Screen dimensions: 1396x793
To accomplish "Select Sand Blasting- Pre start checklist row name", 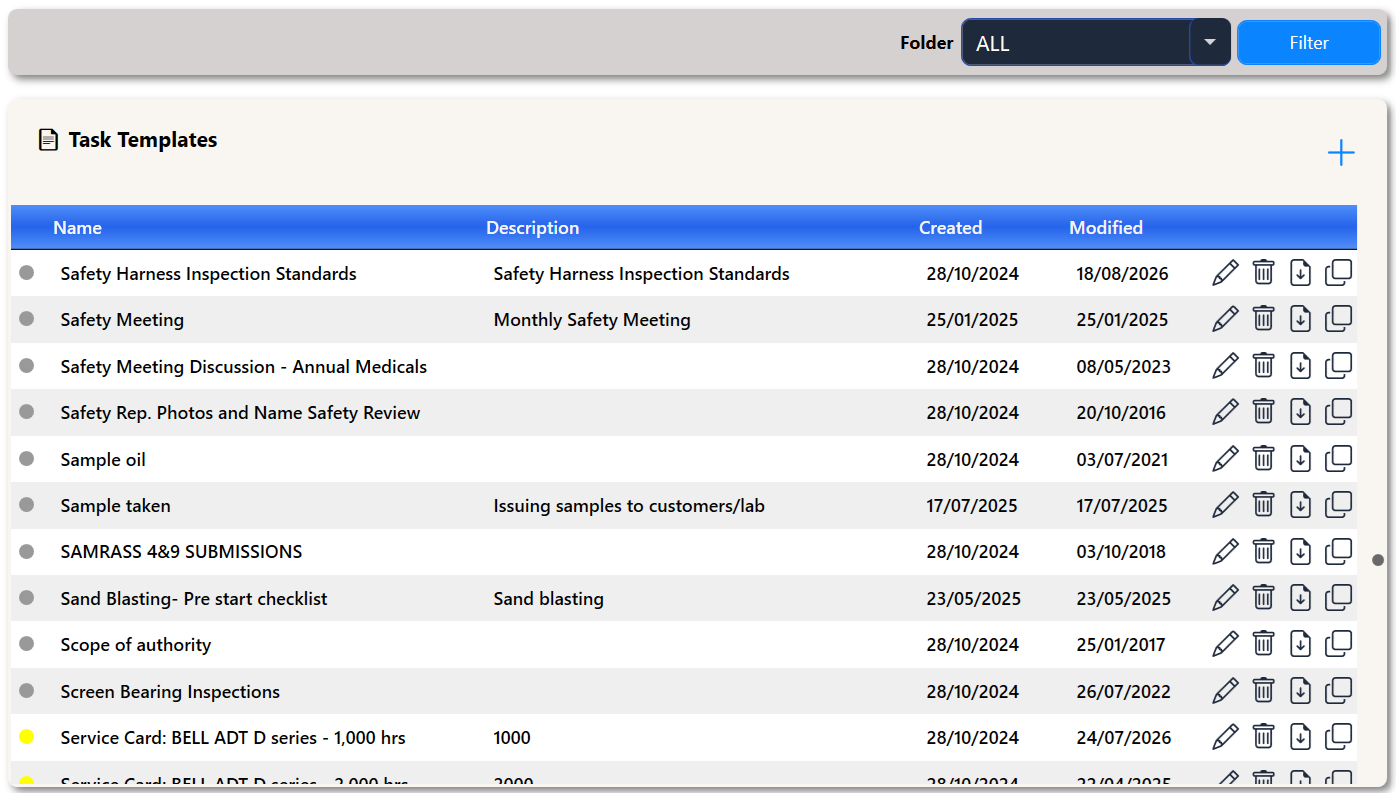I will 194,598.
